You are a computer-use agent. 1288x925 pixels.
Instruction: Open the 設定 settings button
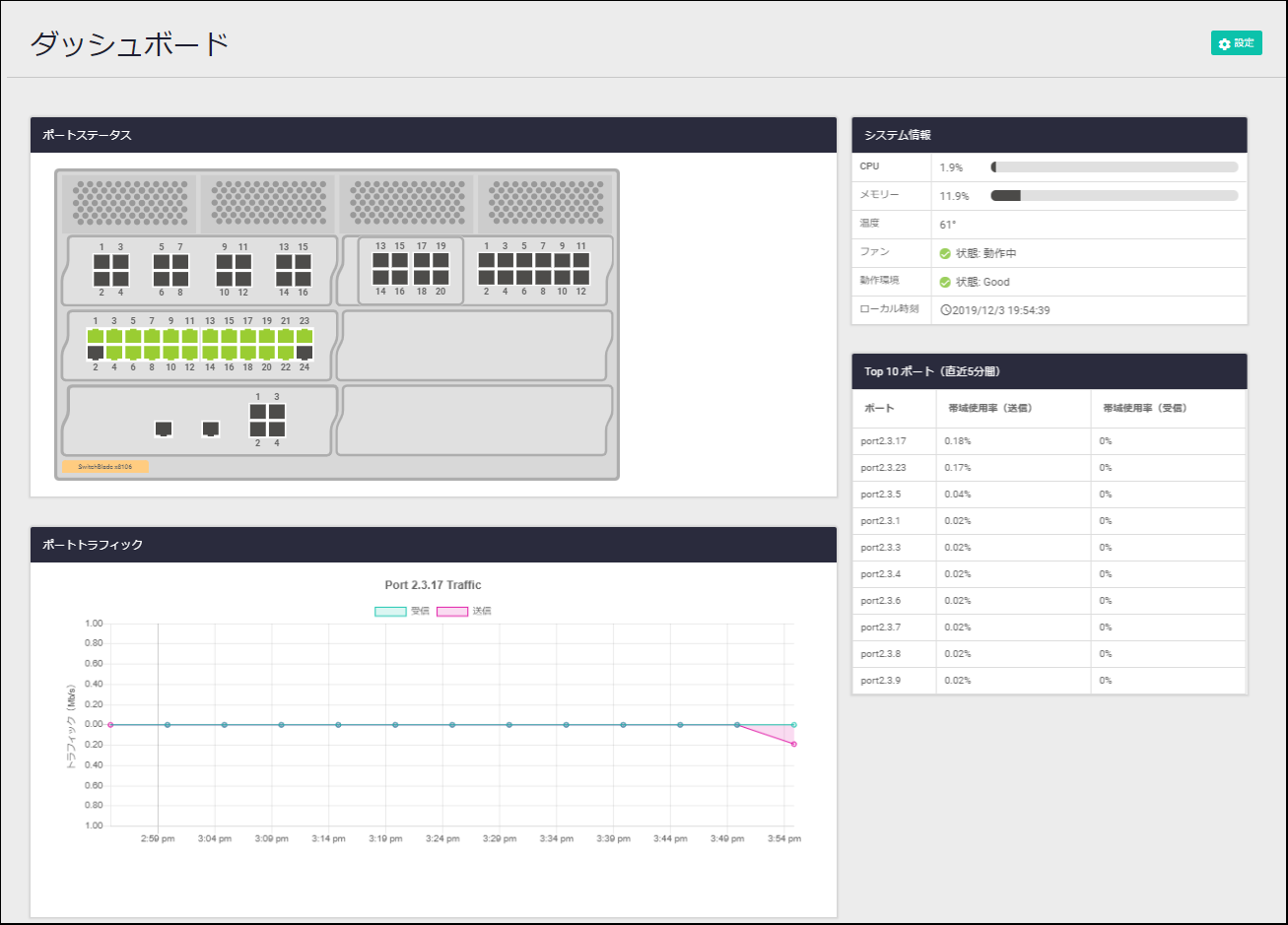point(1236,43)
